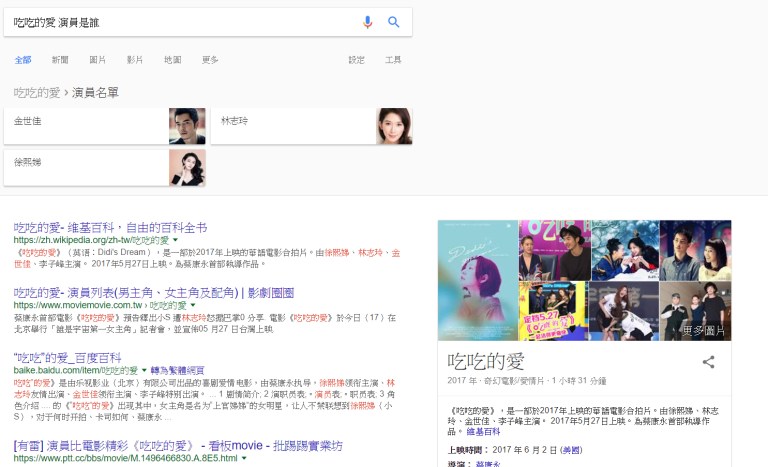Open the 地圖 search tab
This screenshot has height=467, width=768.
172,60
